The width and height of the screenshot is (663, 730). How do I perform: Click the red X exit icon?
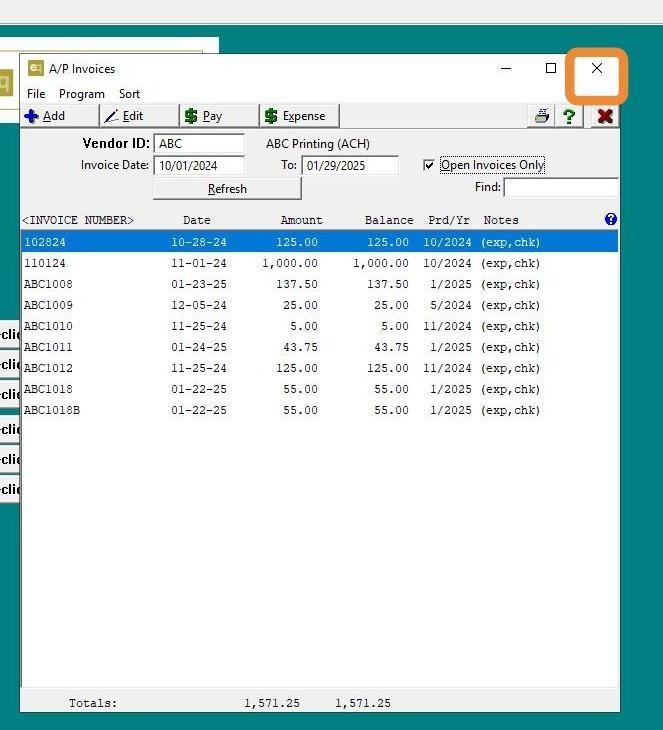point(605,116)
